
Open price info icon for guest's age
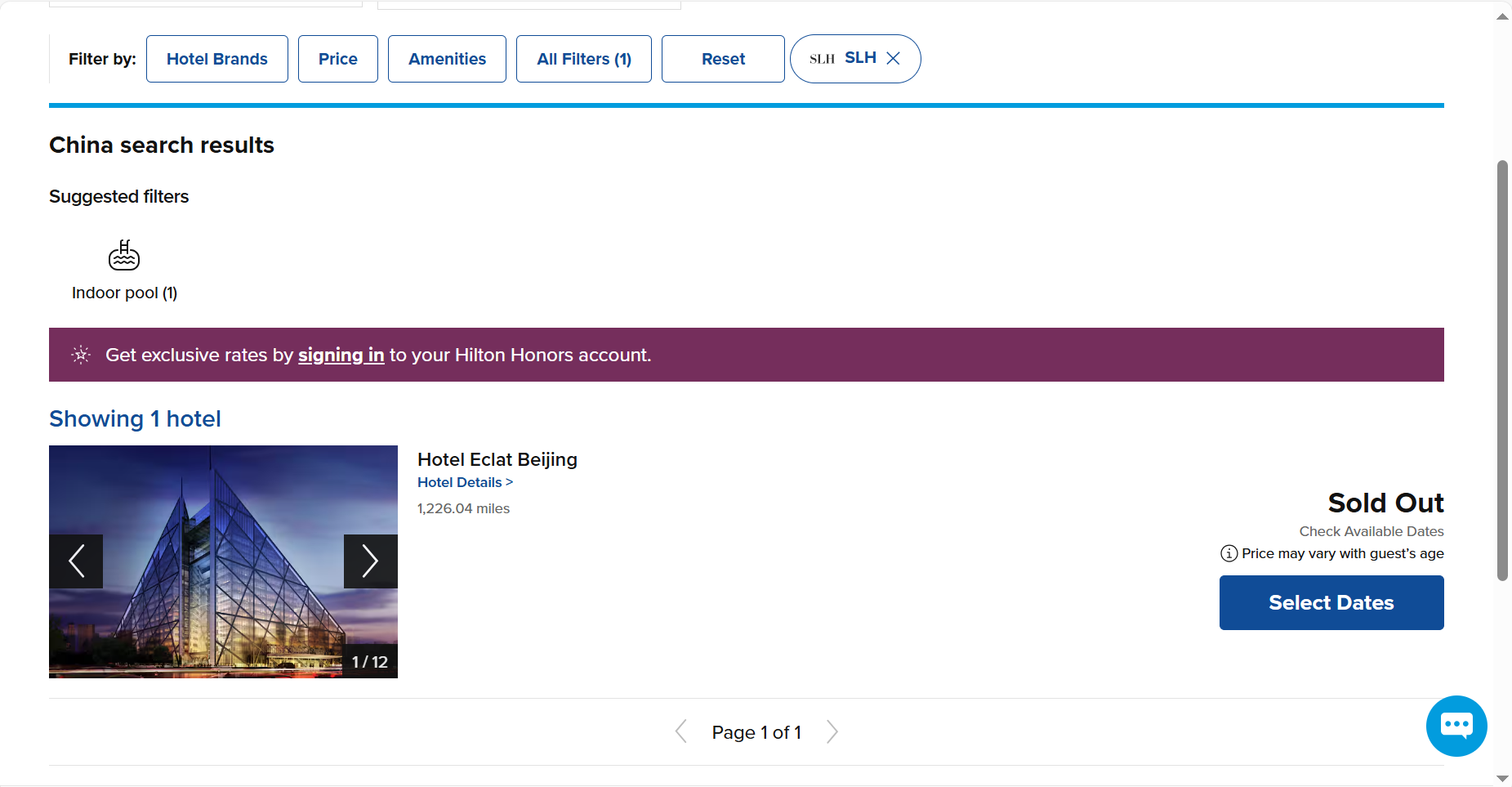pos(1229,553)
